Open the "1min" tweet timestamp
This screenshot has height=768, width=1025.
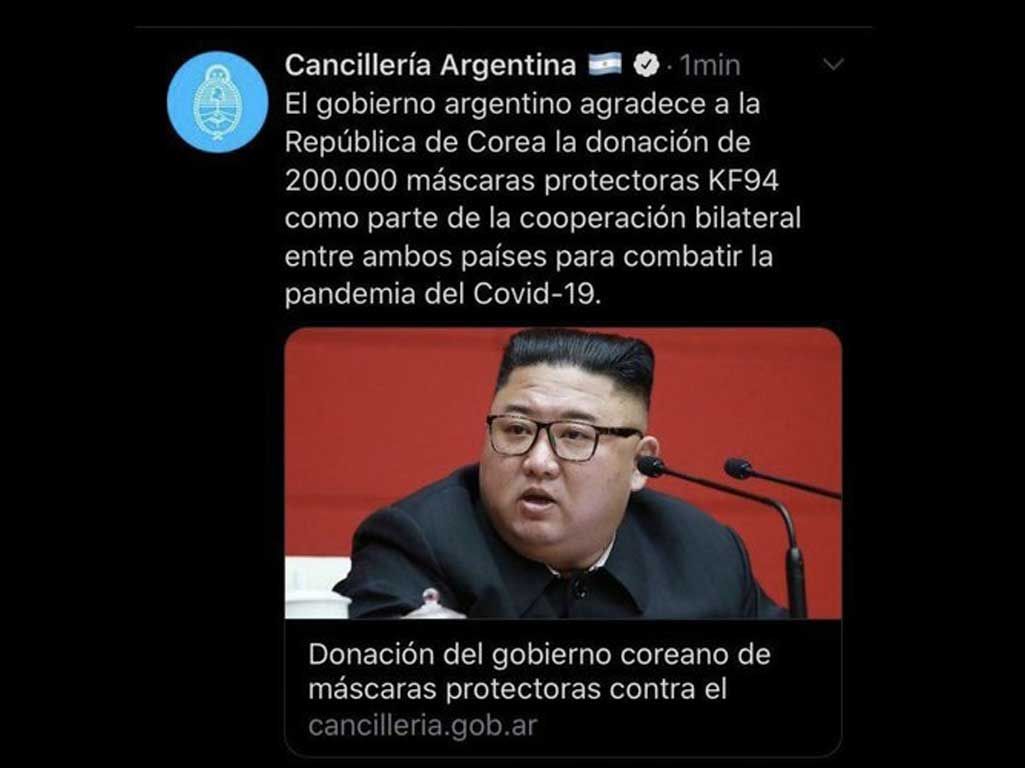(x=710, y=65)
